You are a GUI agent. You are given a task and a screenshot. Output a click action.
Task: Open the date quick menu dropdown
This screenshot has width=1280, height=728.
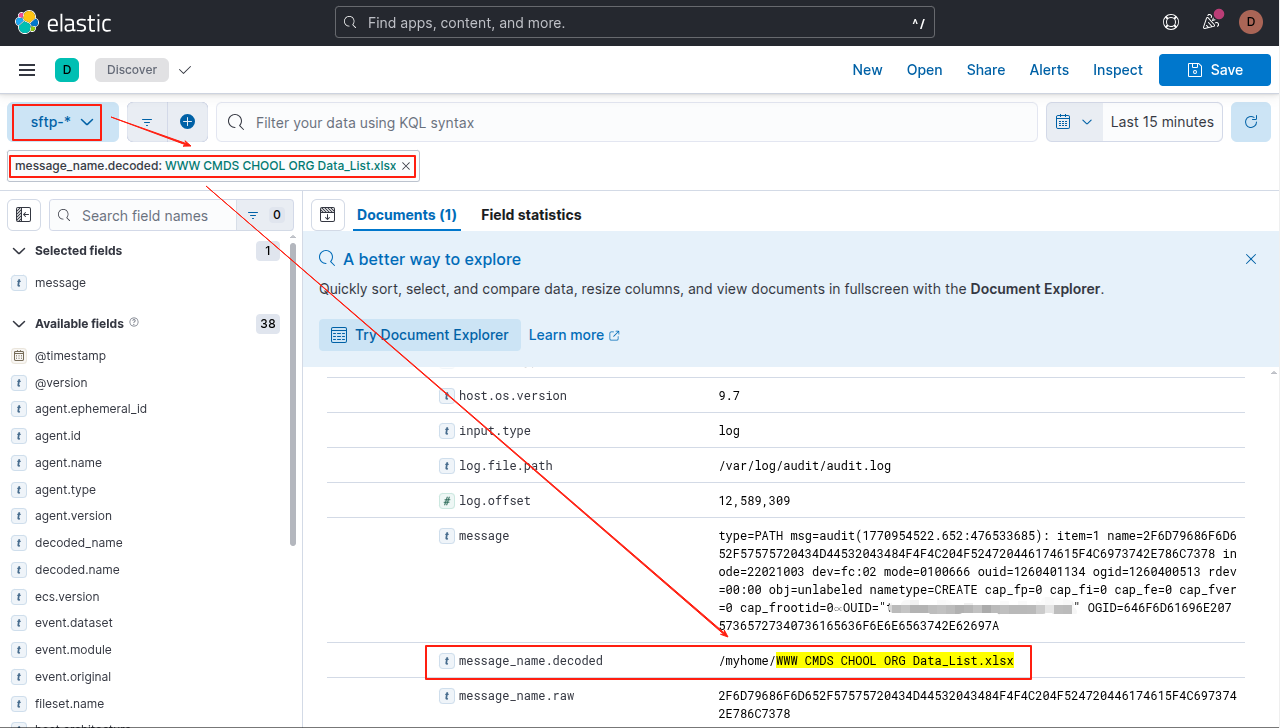(1074, 122)
